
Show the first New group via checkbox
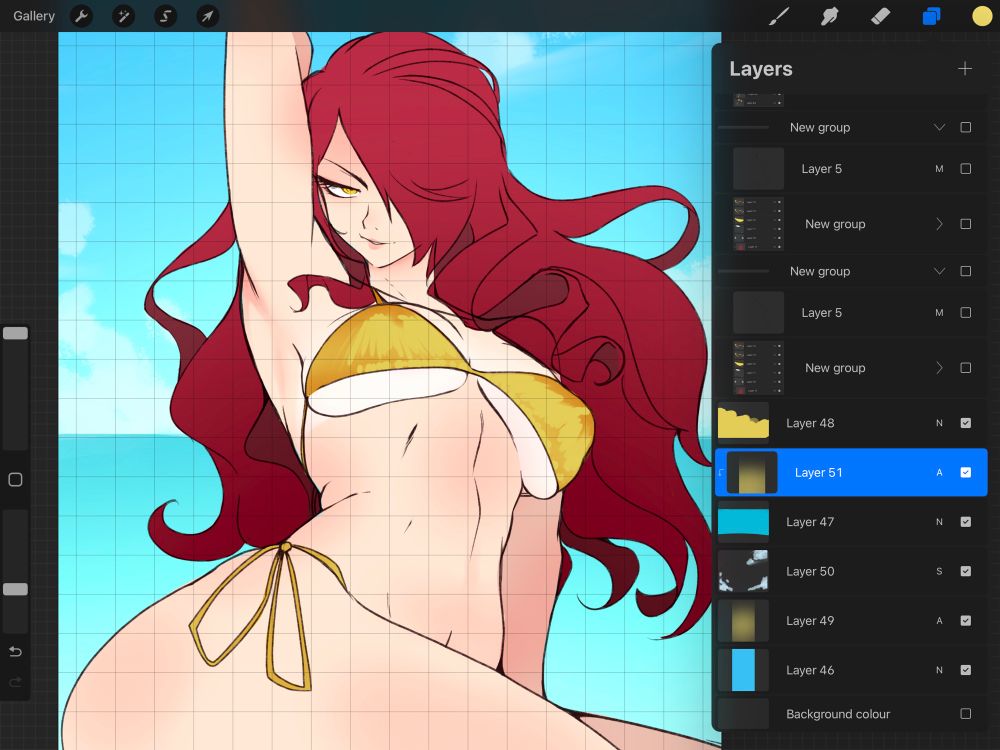pyautogui.click(x=966, y=127)
